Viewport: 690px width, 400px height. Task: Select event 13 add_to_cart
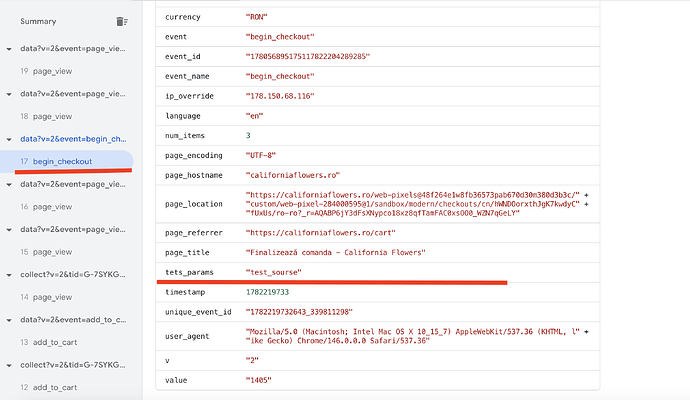tap(48, 342)
